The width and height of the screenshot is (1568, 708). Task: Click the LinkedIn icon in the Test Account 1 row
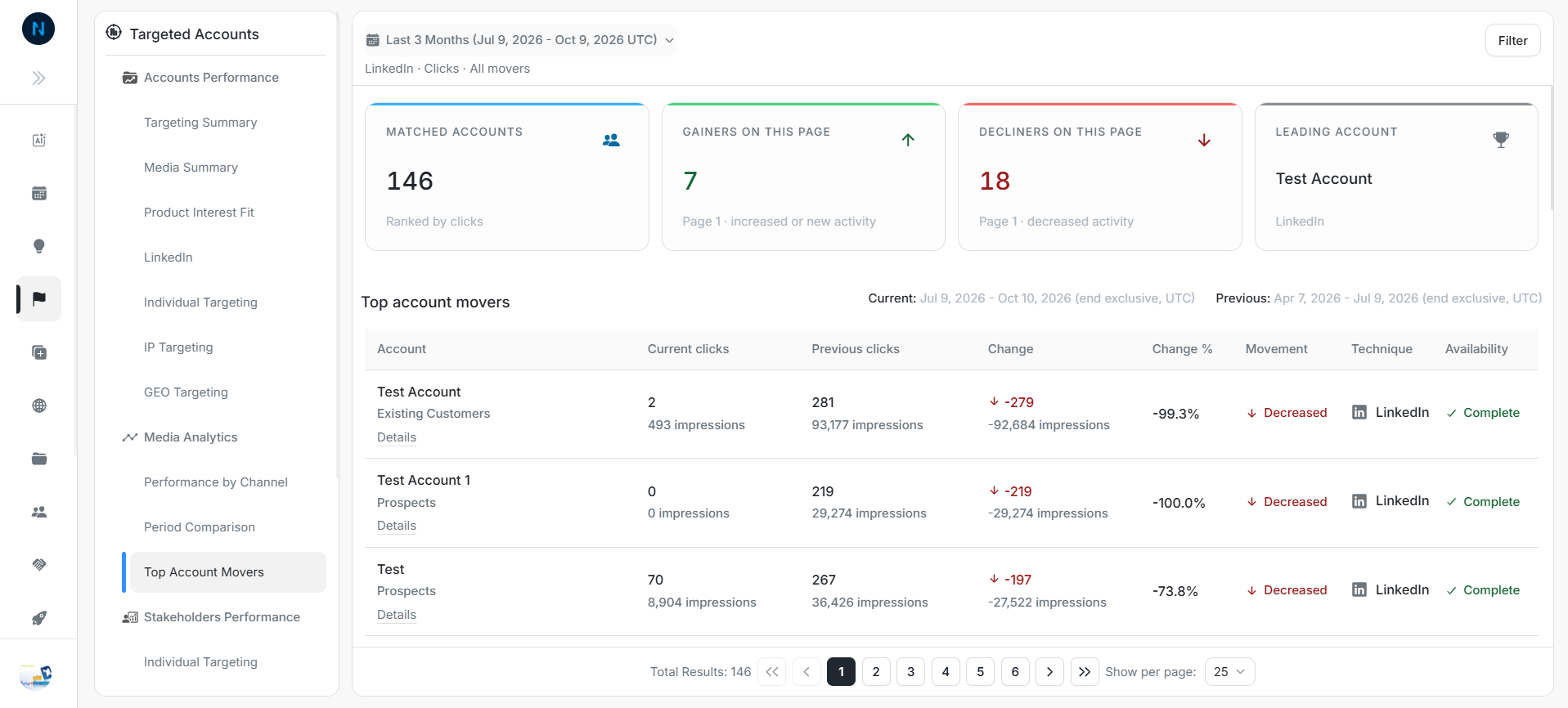(1359, 501)
